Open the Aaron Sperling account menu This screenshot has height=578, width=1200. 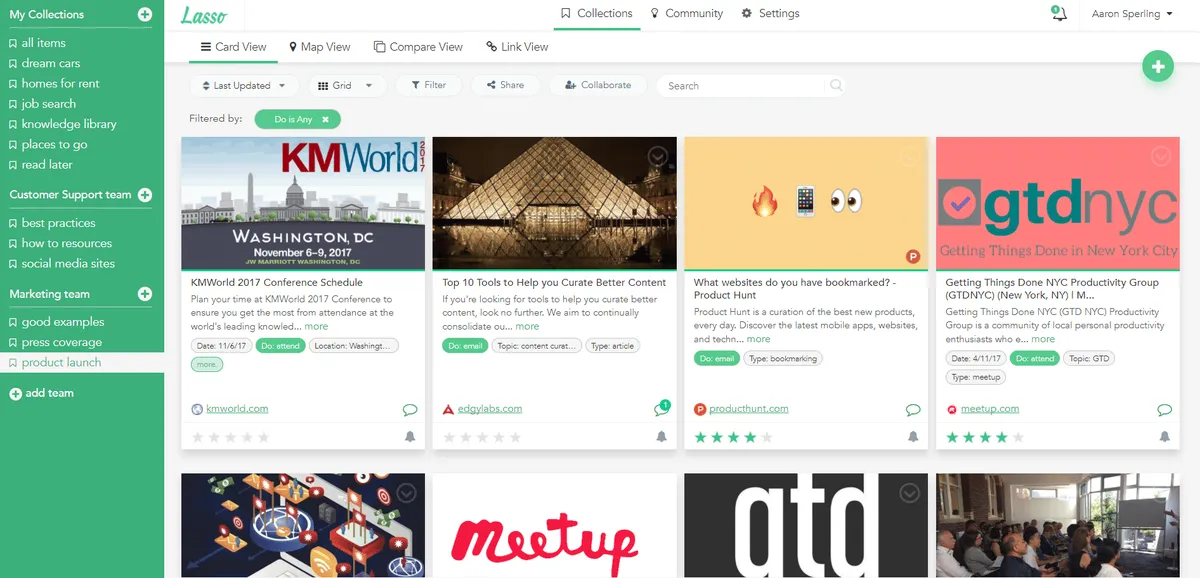[1132, 14]
